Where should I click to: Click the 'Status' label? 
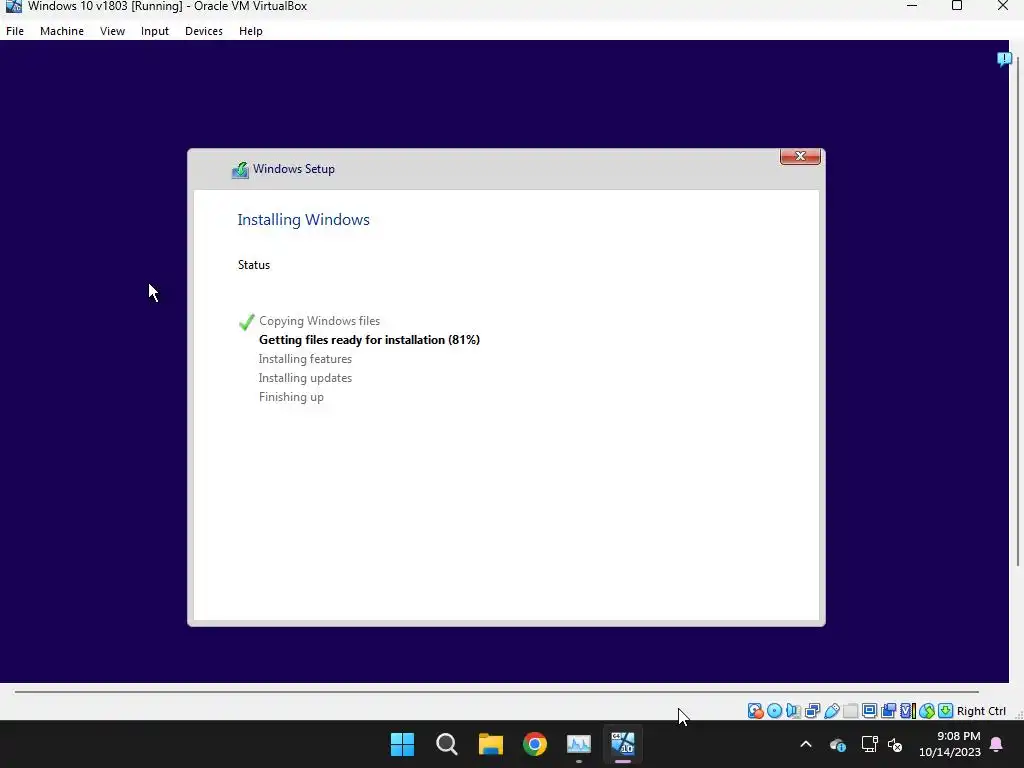253,264
